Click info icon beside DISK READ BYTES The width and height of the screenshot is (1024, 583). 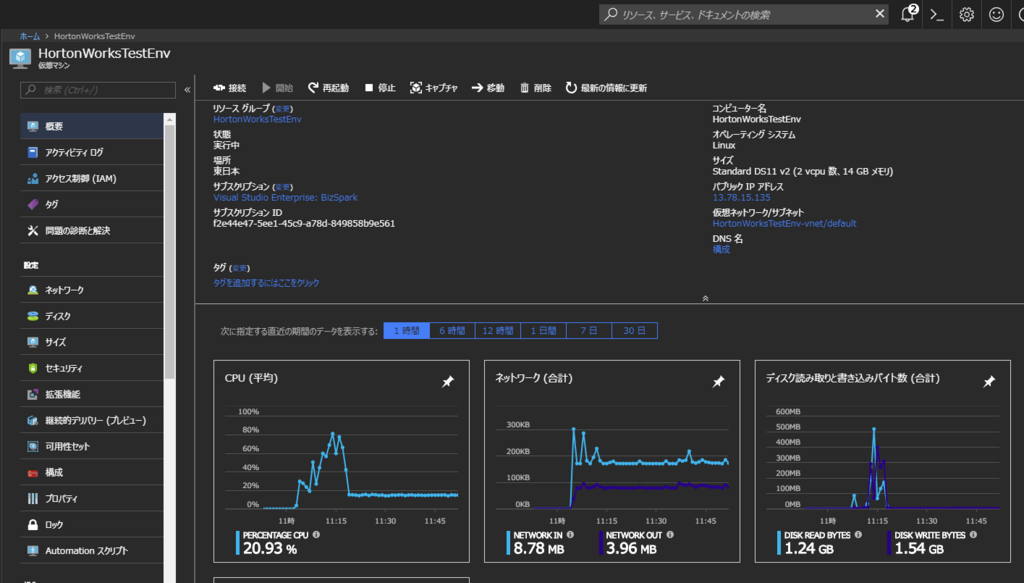click(858, 535)
